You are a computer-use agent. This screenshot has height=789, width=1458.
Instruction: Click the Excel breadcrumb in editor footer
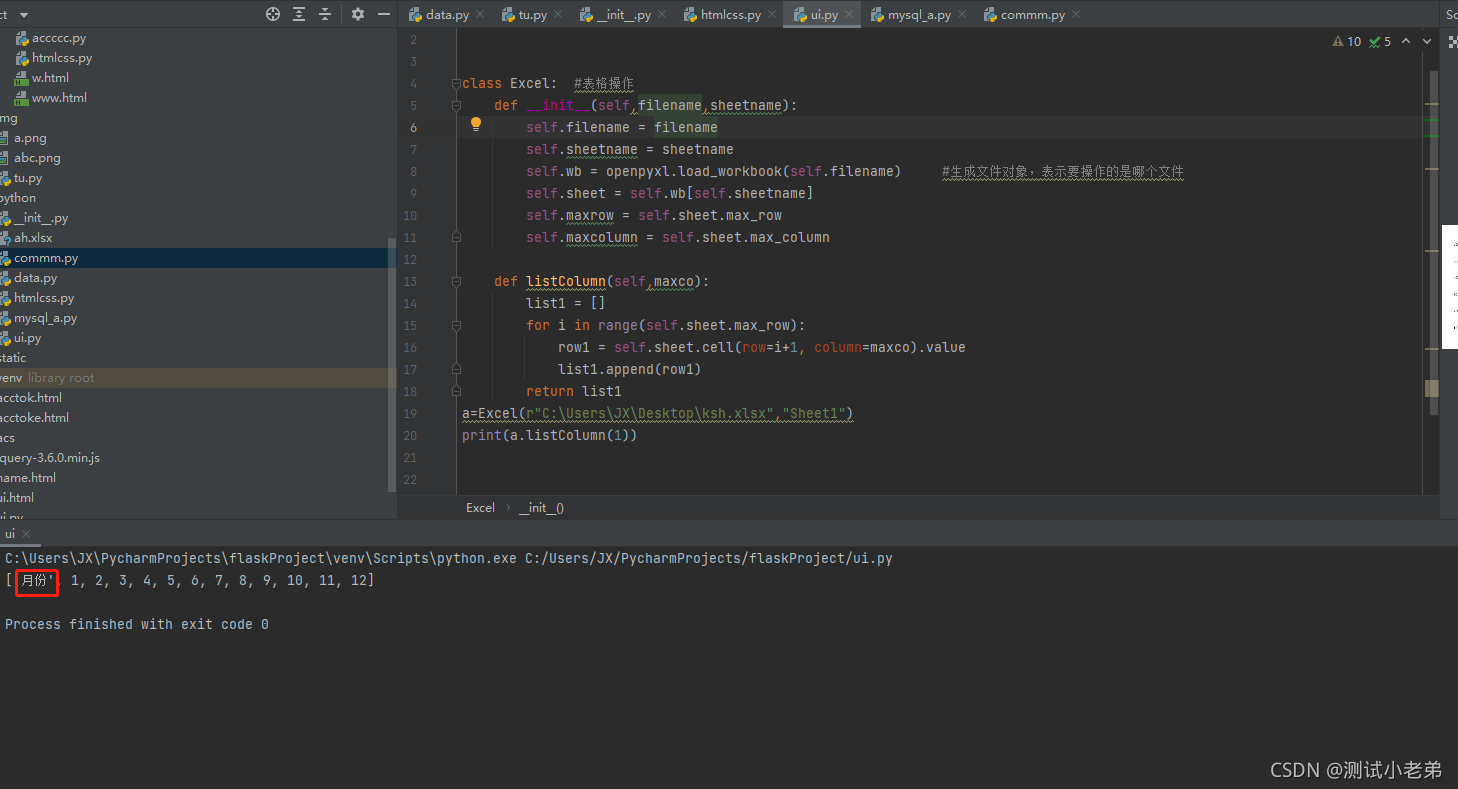point(480,508)
